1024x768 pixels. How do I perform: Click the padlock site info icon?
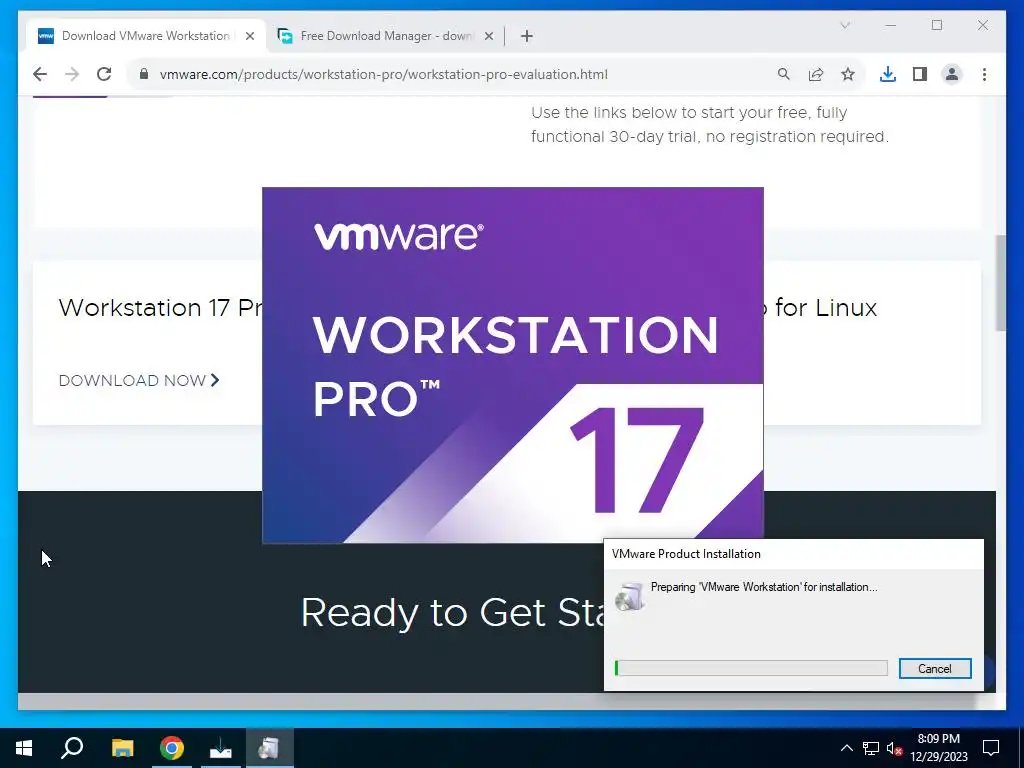coord(144,74)
